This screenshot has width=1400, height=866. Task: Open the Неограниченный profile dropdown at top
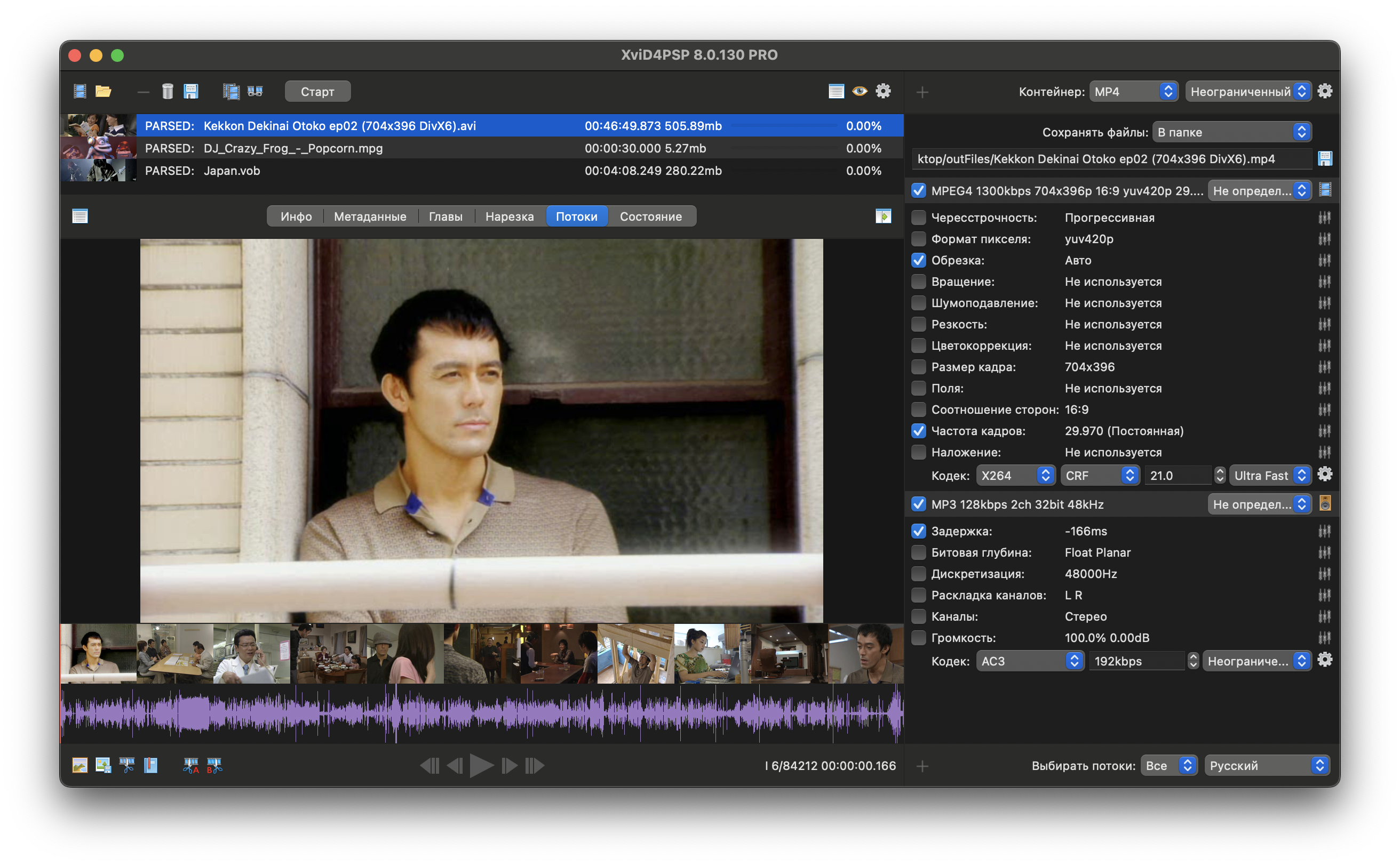[x=1248, y=92]
